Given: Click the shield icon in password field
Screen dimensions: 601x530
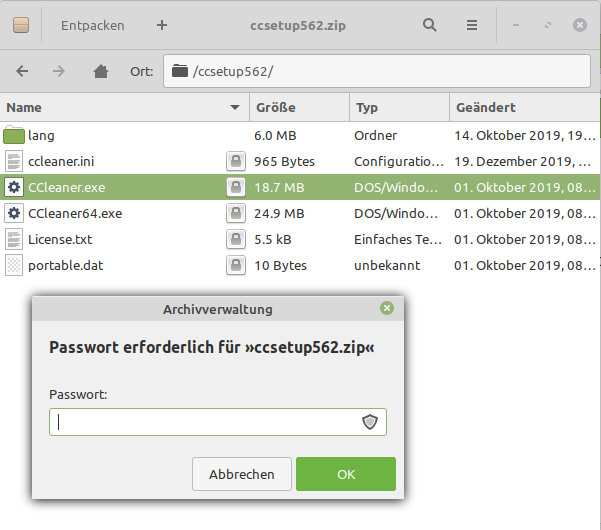Looking at the screenshot, I should pos(370,422).
